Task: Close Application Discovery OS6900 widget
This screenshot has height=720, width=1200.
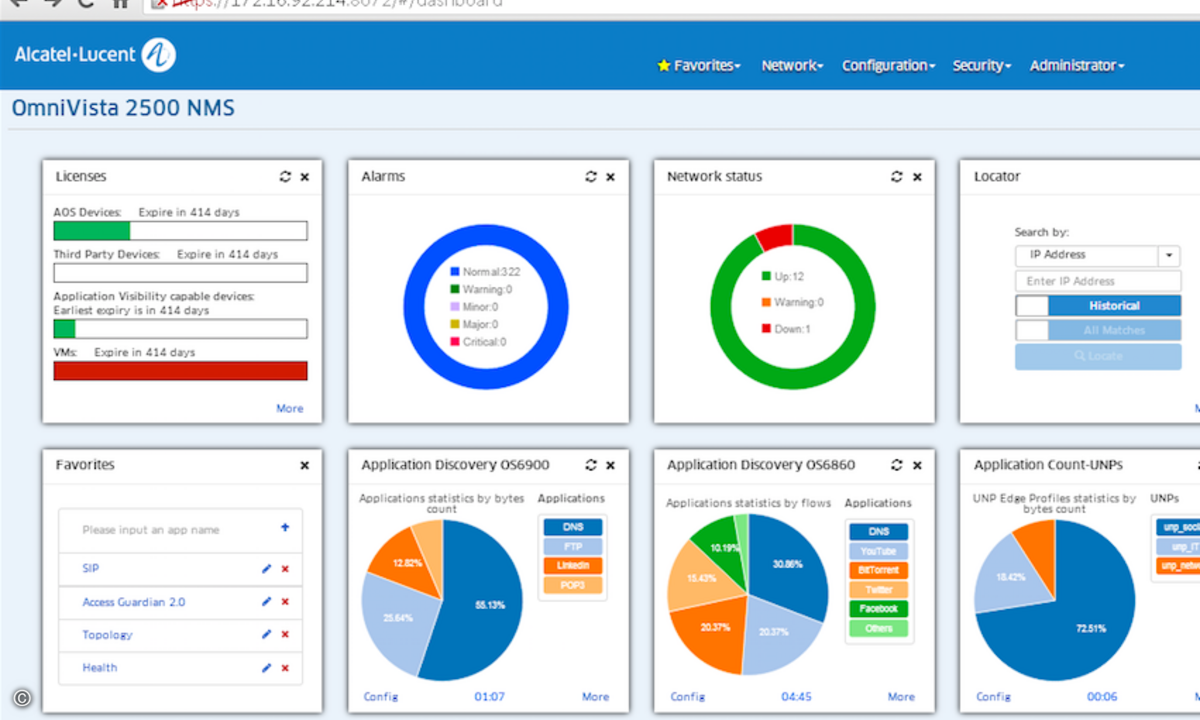Action: [x=611, y=465]
